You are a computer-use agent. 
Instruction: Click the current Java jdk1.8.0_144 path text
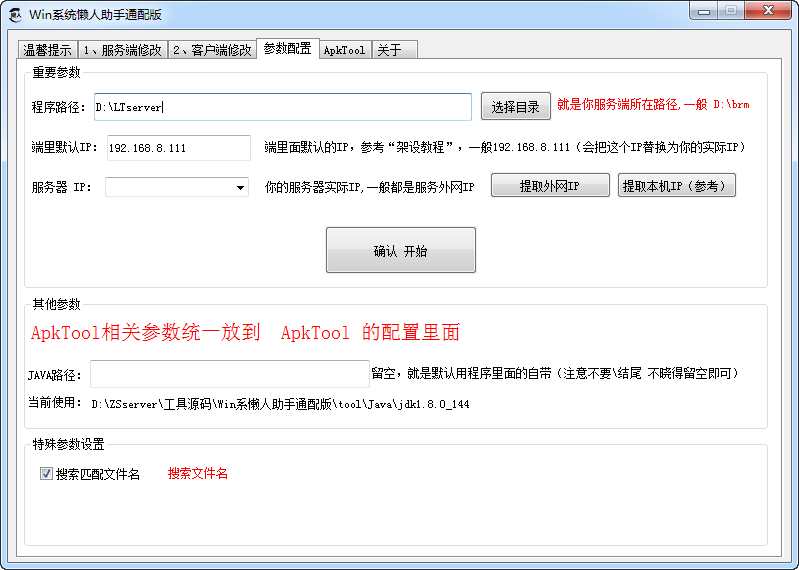coord(280,404)
